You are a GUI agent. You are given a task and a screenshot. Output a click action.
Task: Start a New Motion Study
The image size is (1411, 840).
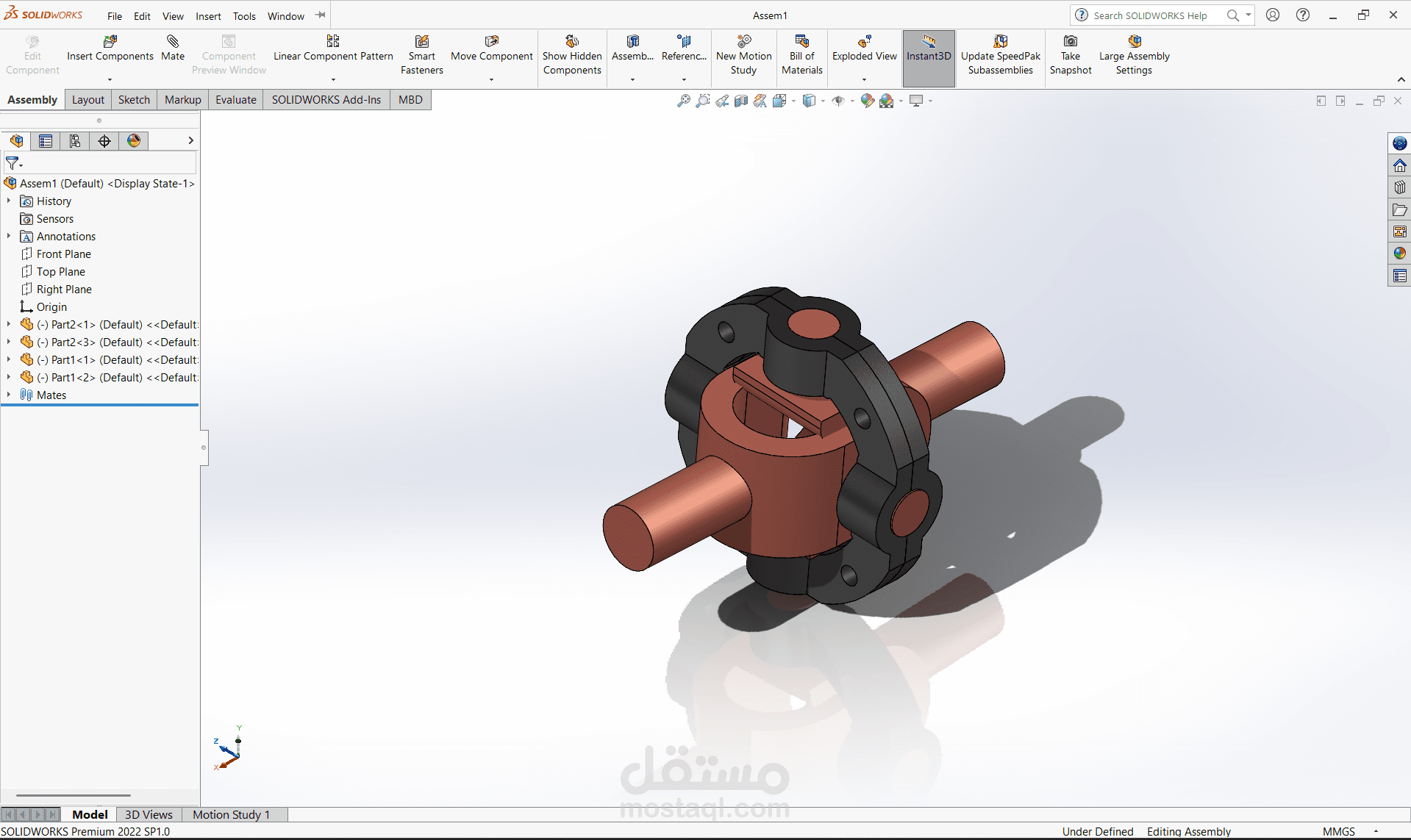click(x=743, y=55)
